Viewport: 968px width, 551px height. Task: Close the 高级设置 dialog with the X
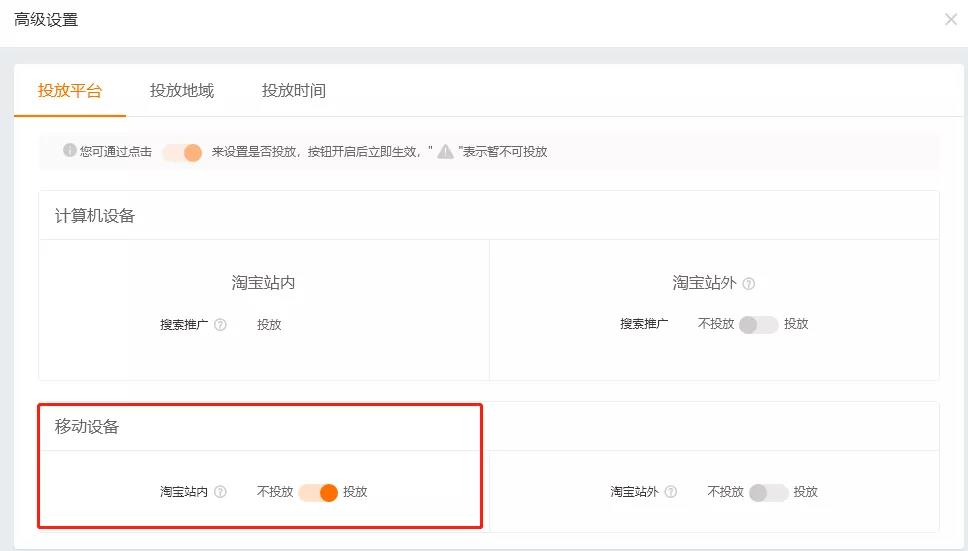(951, 20)
